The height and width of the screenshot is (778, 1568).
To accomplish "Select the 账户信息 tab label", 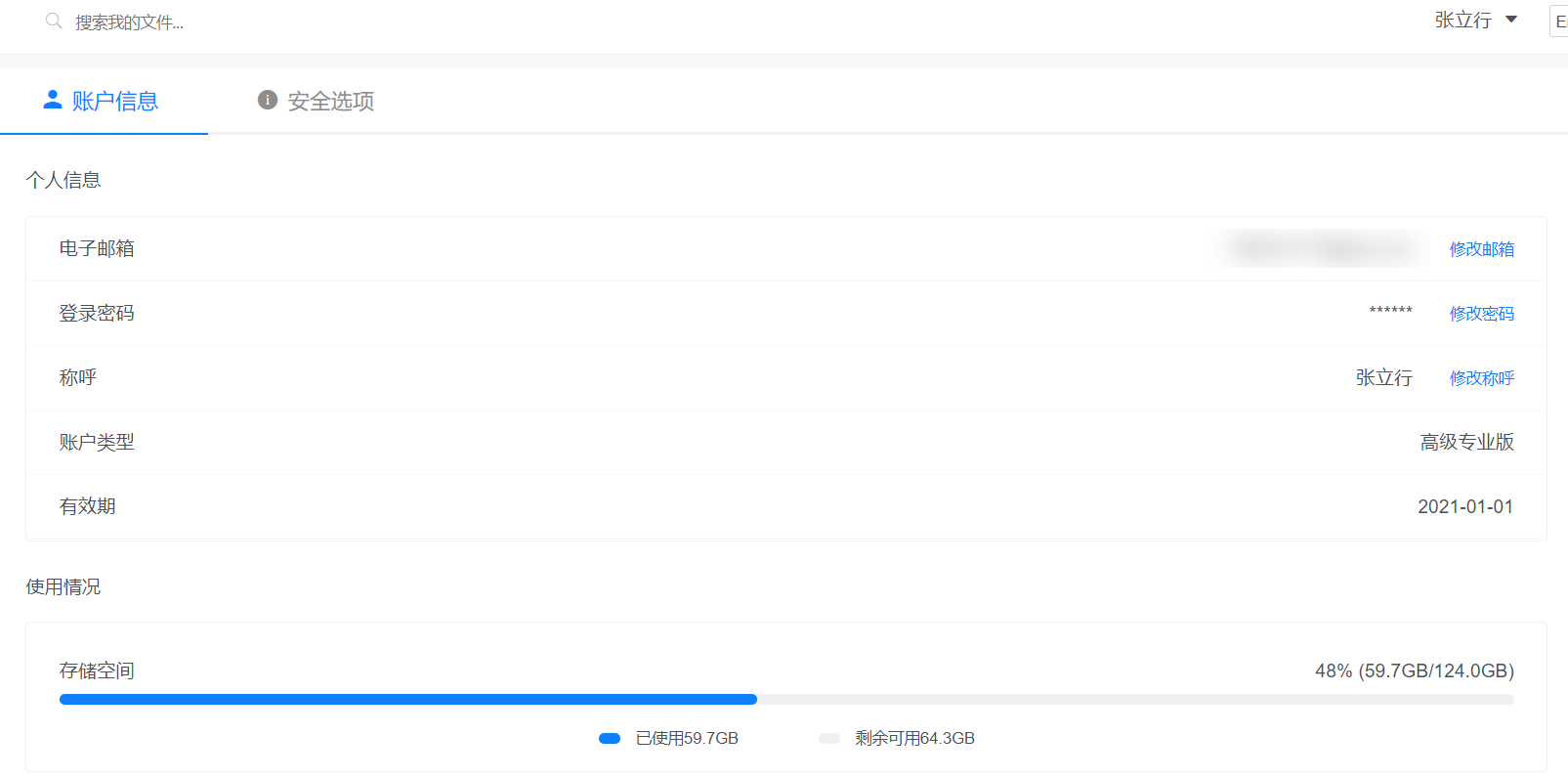I will [x=115, y=101].
